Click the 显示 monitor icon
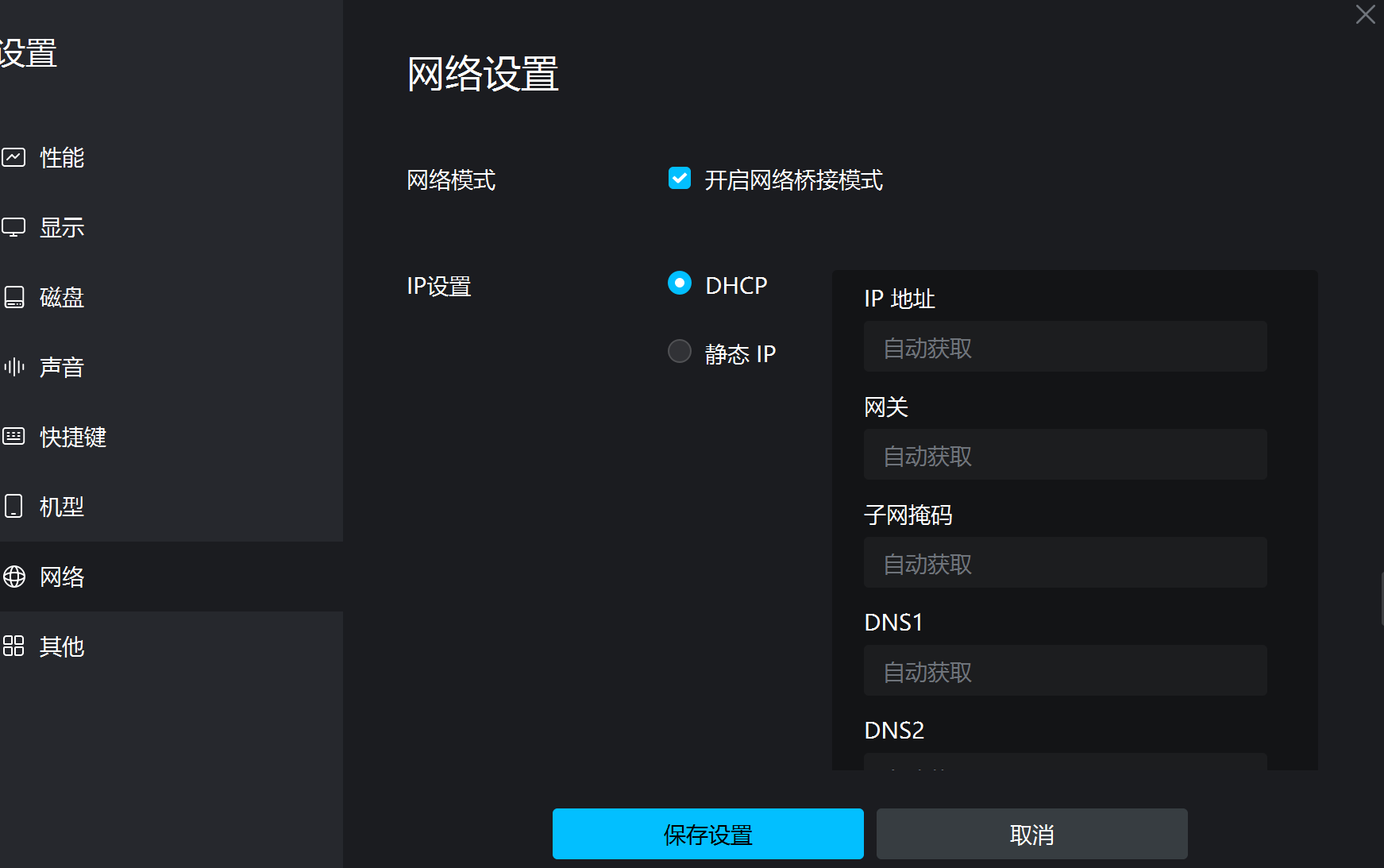 point(13,227)
